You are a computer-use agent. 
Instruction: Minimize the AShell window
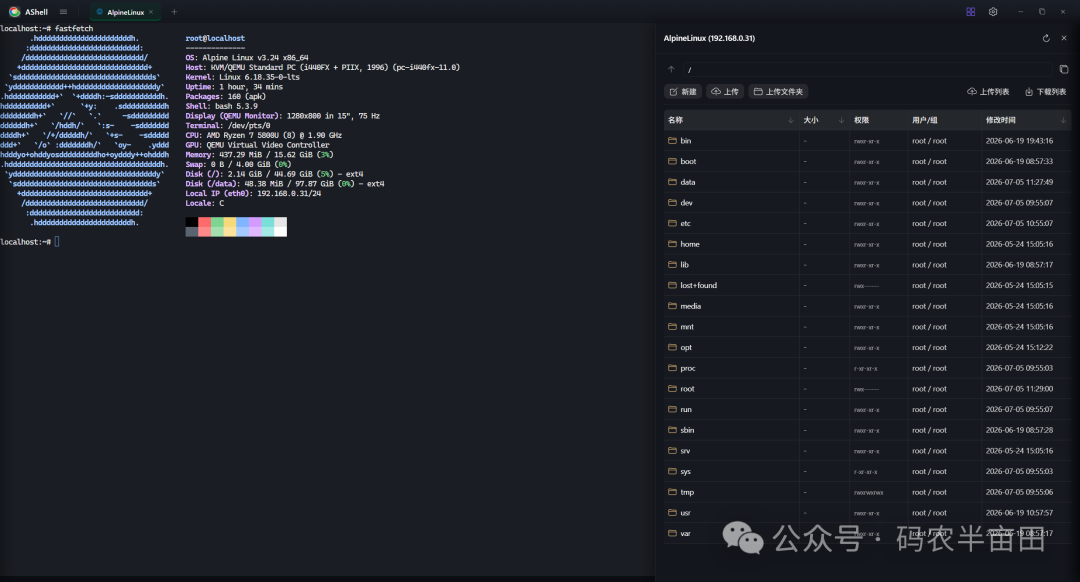[1021, 12]
